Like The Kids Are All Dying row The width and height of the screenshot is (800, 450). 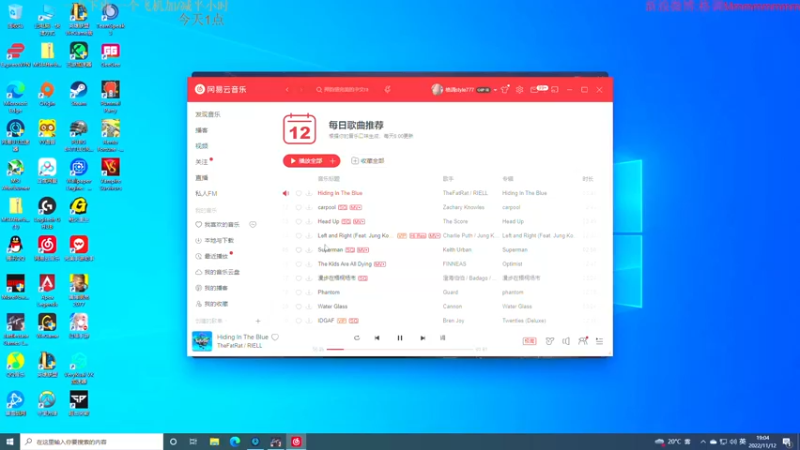click(299, 264)
